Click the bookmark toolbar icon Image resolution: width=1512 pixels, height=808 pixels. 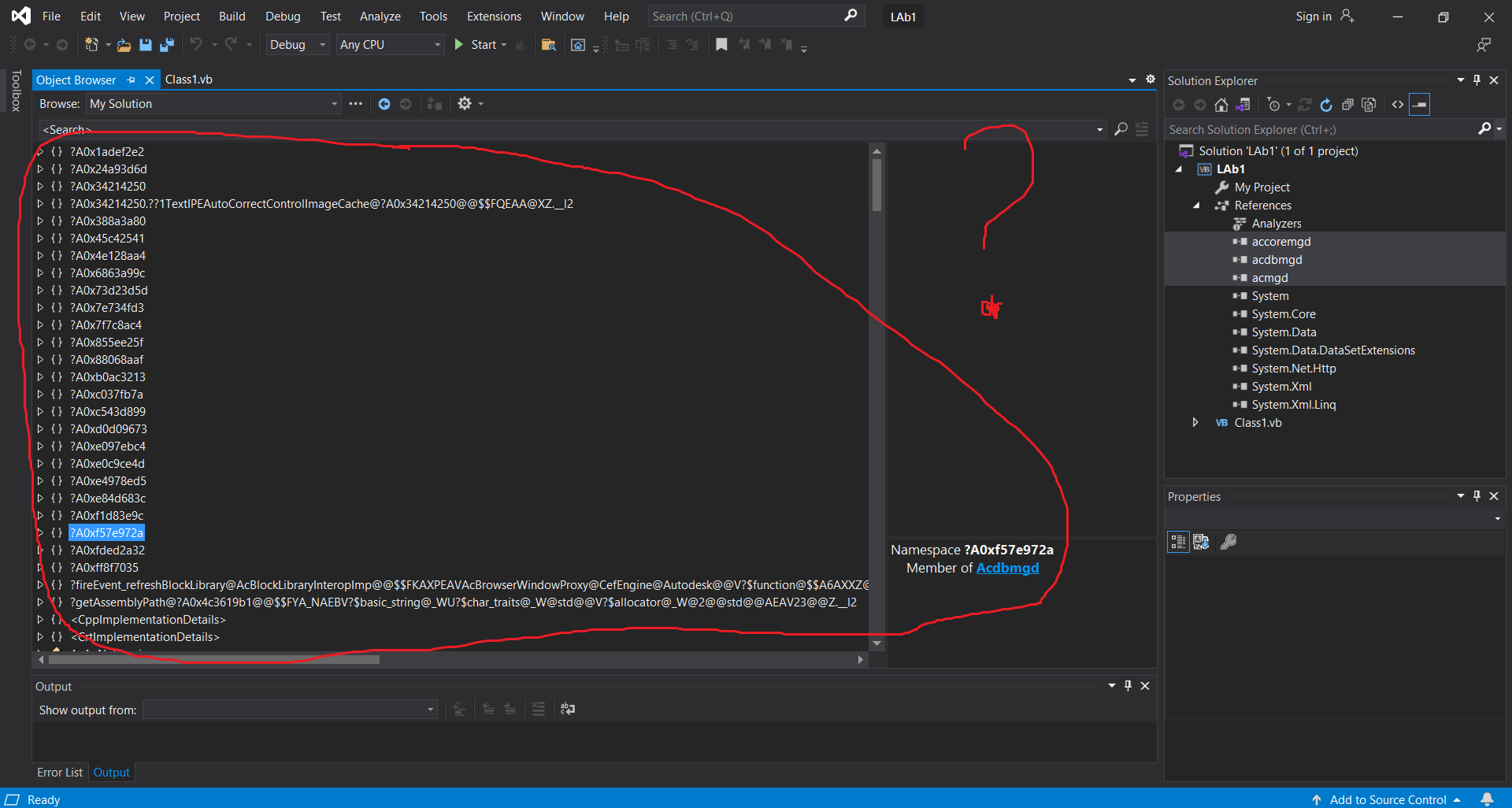point(721,45)
